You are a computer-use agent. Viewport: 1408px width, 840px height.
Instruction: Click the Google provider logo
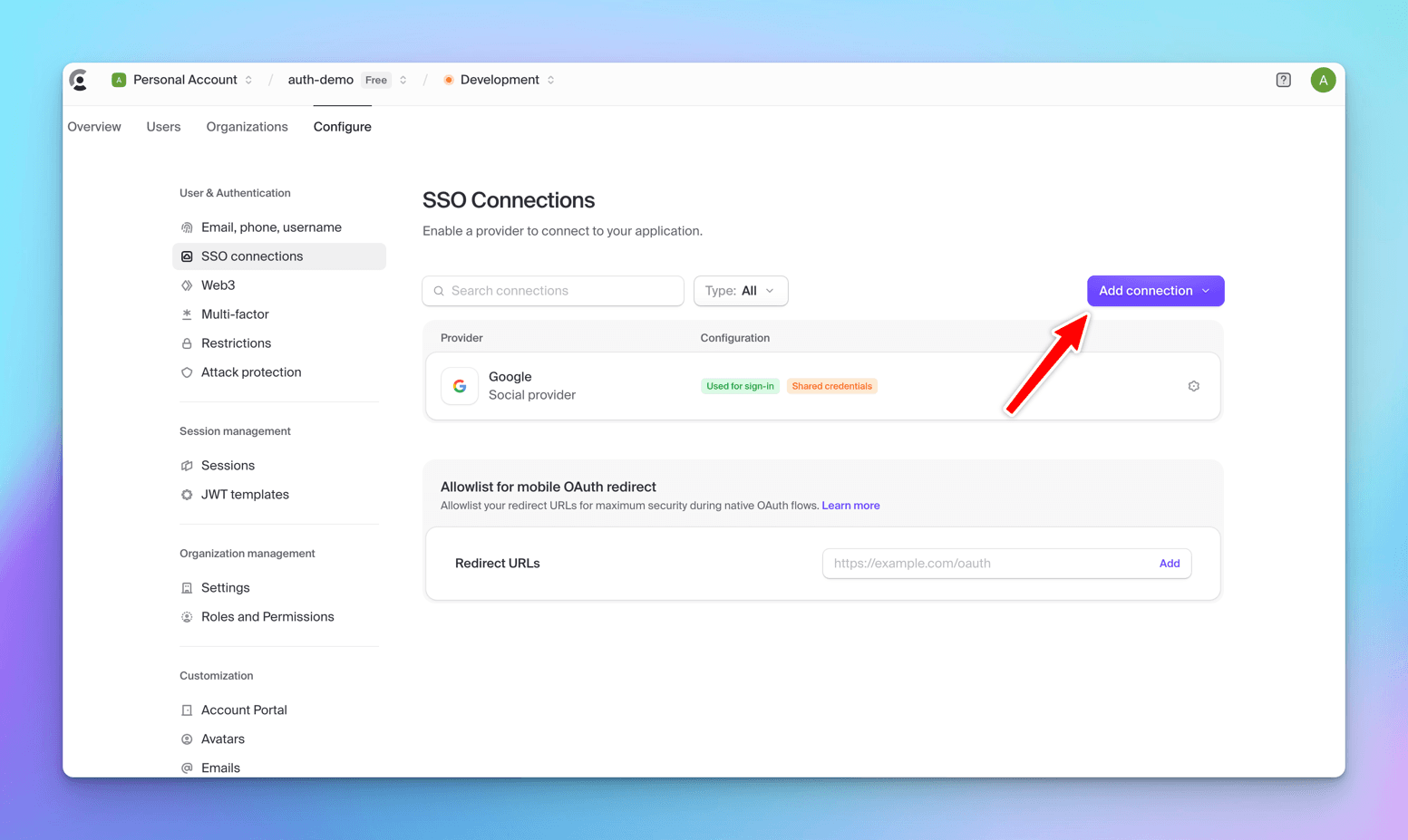coord(460,386)
